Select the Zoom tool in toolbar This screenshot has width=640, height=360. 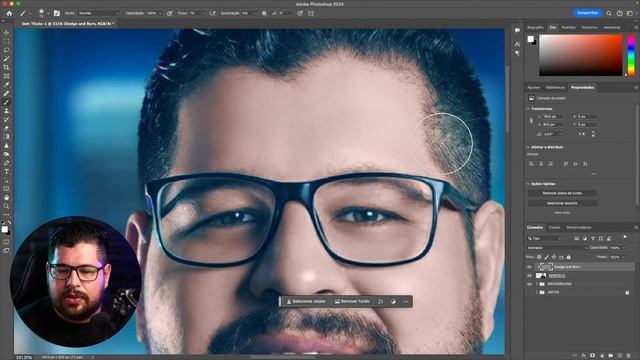6,206
